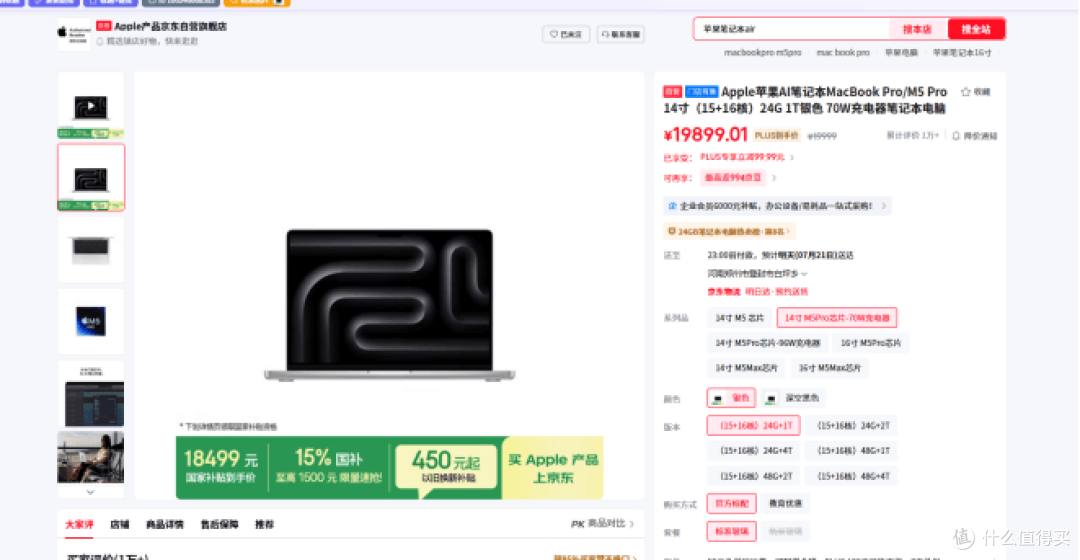
Task: Open the video thumbnail with play icon
Action: [91, 106]
